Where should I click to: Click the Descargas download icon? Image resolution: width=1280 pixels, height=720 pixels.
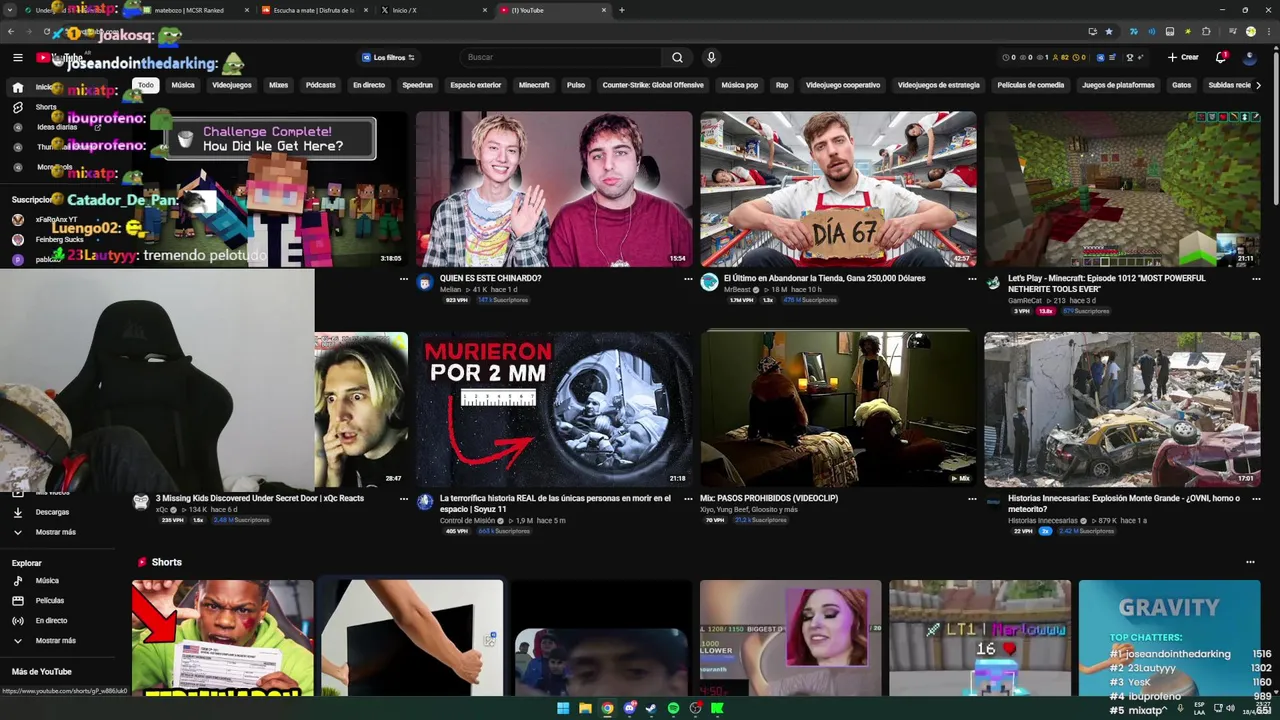pos(18,512)
